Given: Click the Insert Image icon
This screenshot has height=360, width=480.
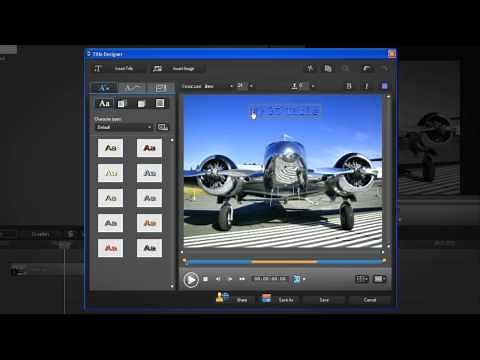Looking at the screenshot, I should tap(157, 69).
